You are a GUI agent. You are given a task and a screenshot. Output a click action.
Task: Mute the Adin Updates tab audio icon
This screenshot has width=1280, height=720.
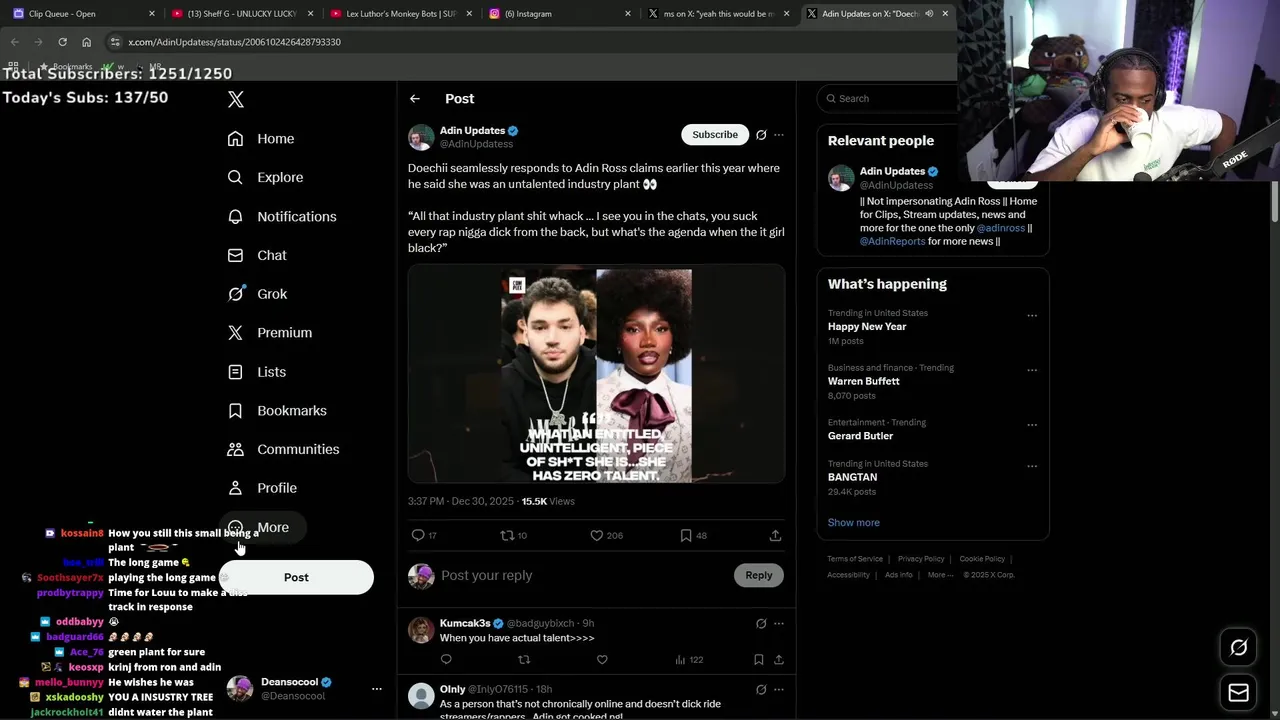click(929, 14)
